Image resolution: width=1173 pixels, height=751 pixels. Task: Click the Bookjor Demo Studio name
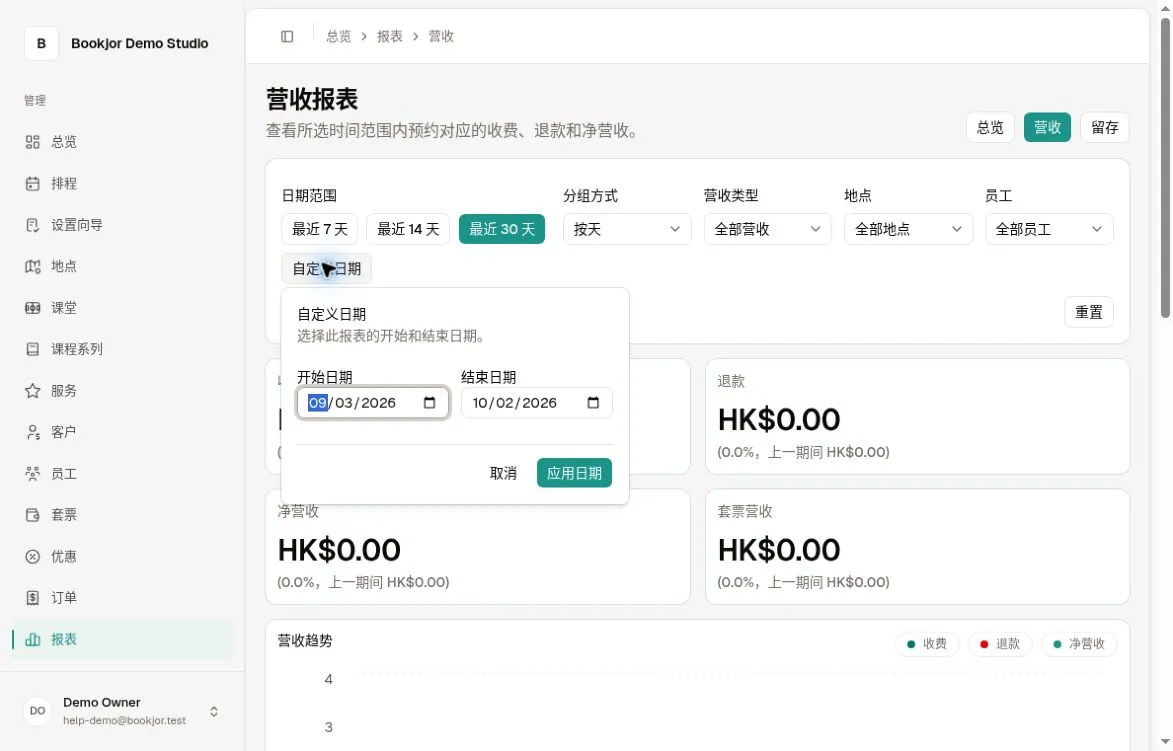[140, 43]
